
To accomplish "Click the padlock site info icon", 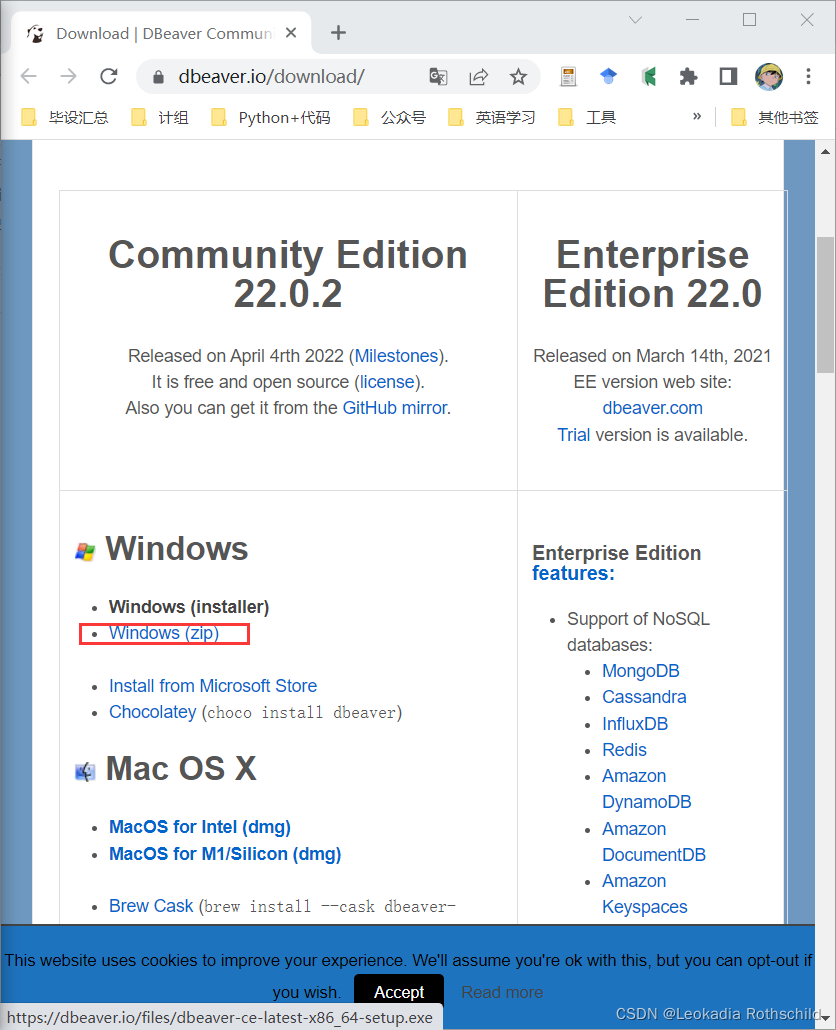I will (158, 77).
